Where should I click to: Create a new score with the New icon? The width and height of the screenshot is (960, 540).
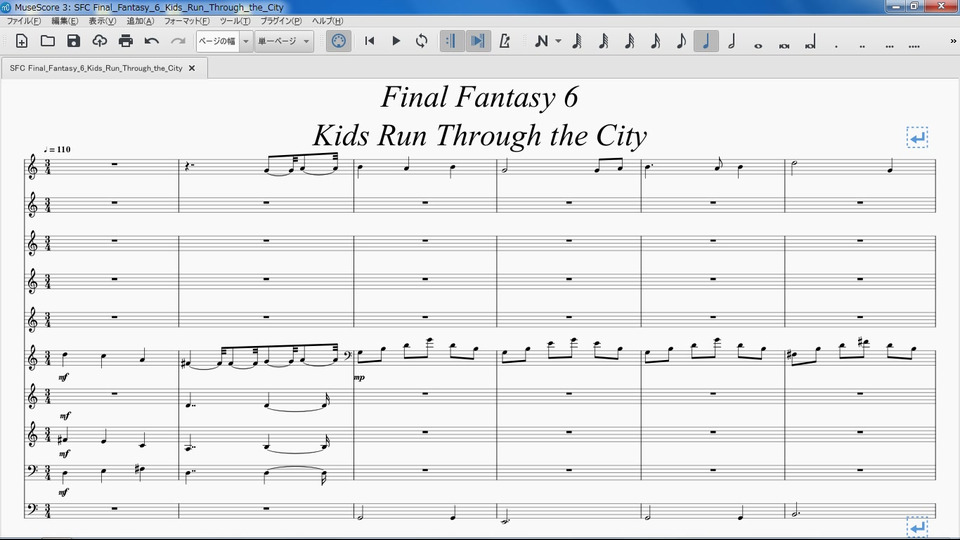click(21, 41)
